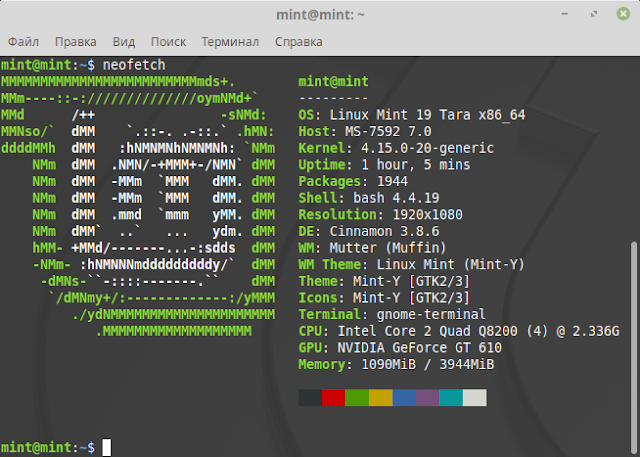Click the green color block
640x457 pixels.
tap(357, 397)
